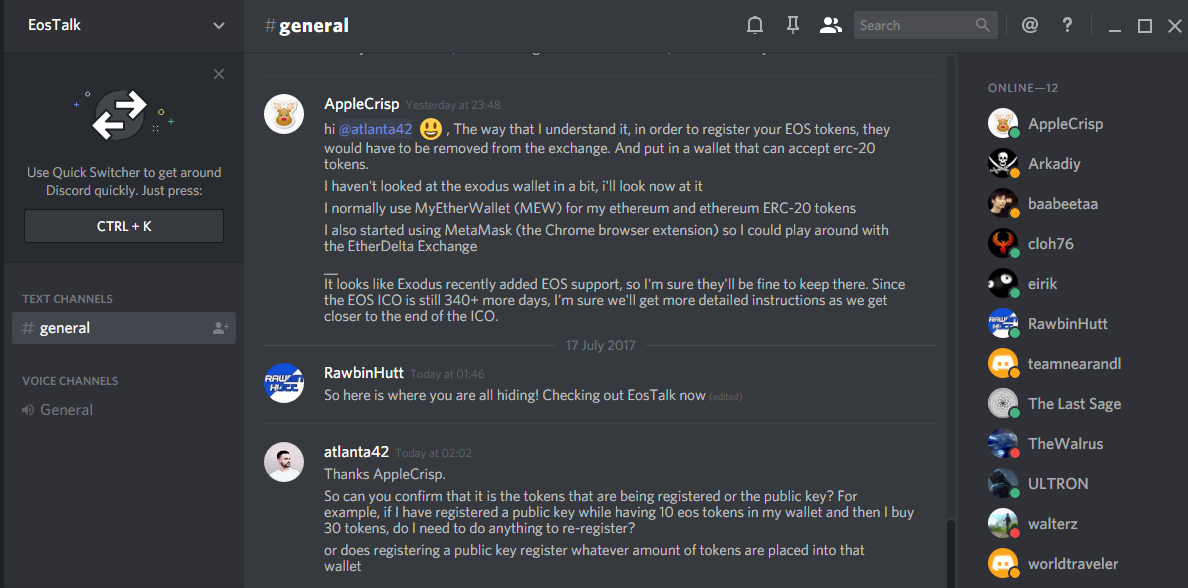The width and height of the screenshot is (1188, 588).
Task: Click ULTRON in the online members
Action: point(1057,484)
